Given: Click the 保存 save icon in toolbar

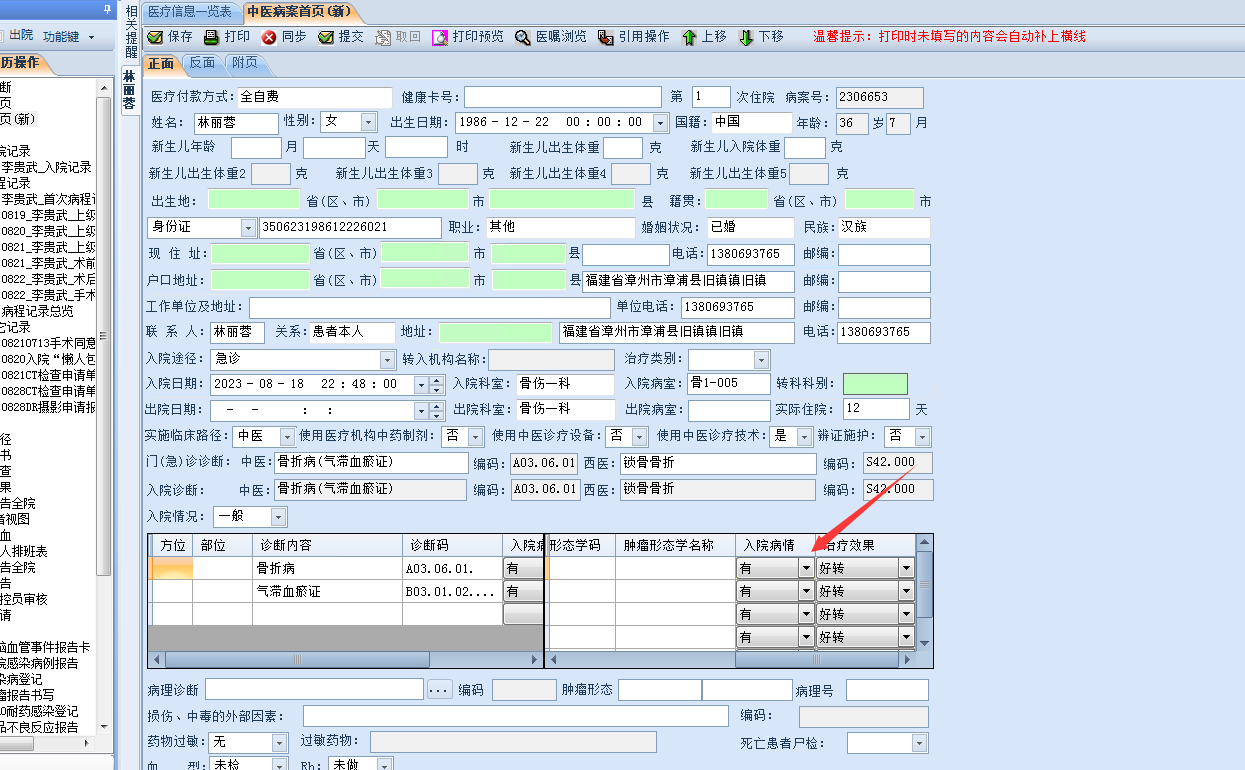Looking at the screenshot, I should [x=156, y=37].
